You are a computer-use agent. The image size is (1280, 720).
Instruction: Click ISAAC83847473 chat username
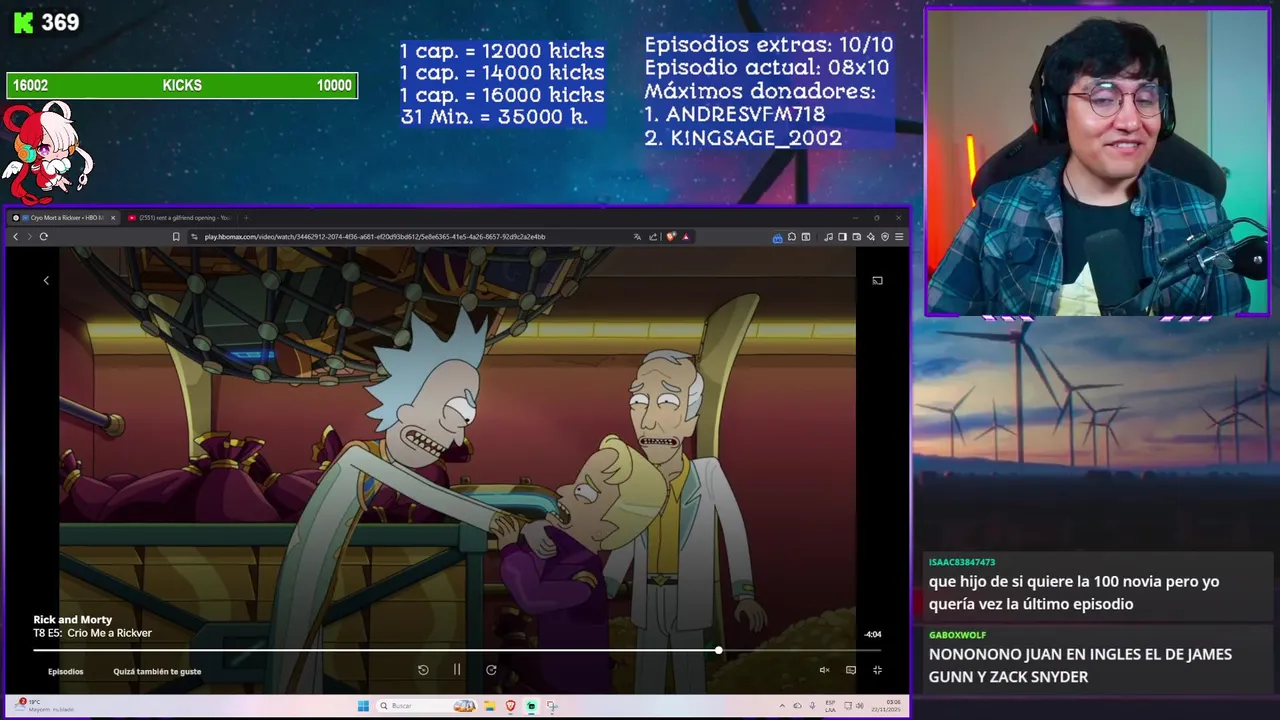(x=962, y=562)
